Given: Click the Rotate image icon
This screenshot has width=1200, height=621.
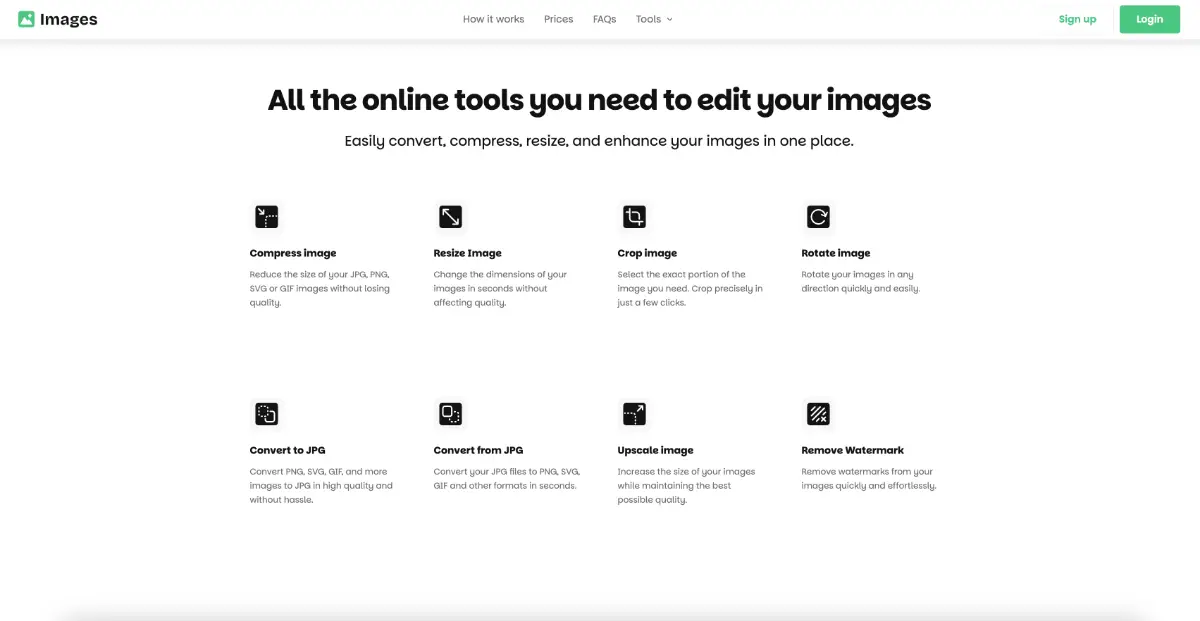Looking at the screenshot, I should pos(818,217).
